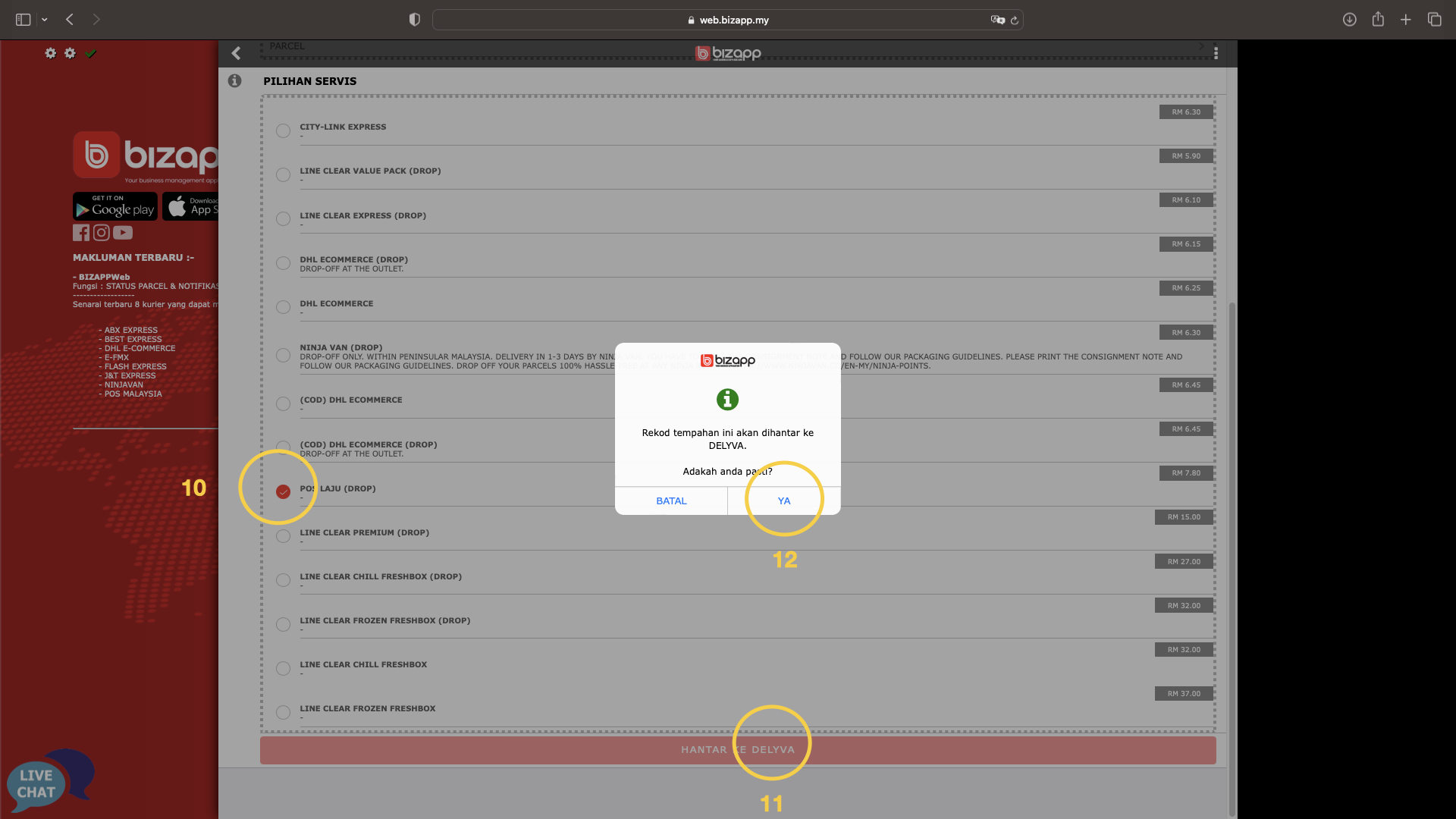The height and width of the screenshot is (819, 1456).
Task: Go back using the app's left arrow
Action: tap(236, 53)
